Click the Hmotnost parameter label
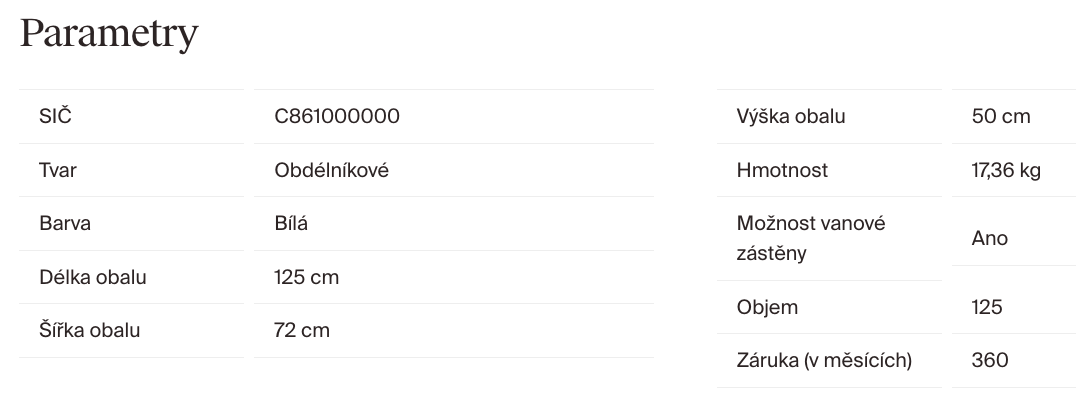Viewport: 1076px width, 402px height. coord(782,170)
